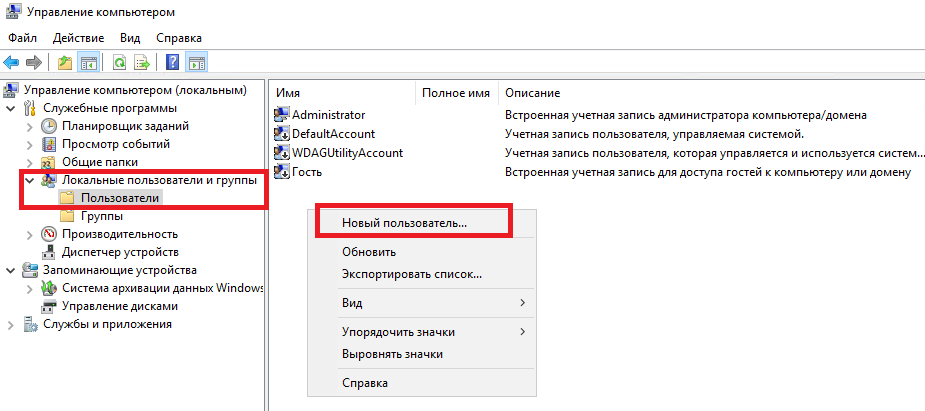The image size is (925, 411).
Task: Click the Up one level folder icon
Action: (x=65, y=62)
